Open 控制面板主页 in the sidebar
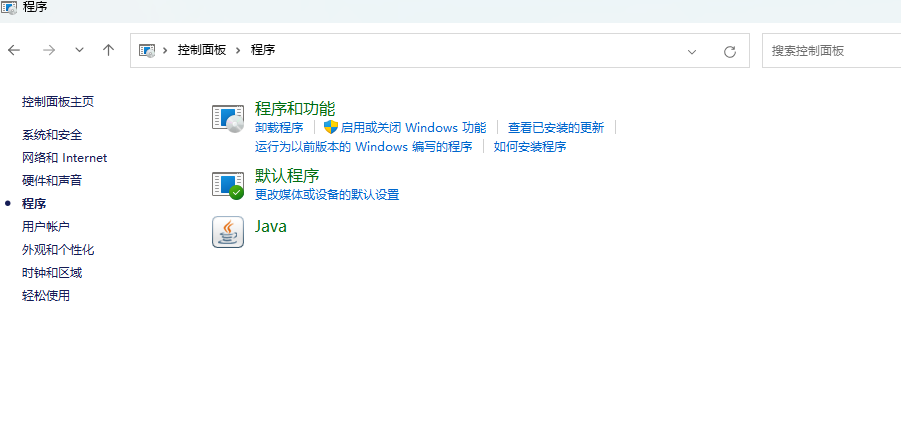 point(58,102)
